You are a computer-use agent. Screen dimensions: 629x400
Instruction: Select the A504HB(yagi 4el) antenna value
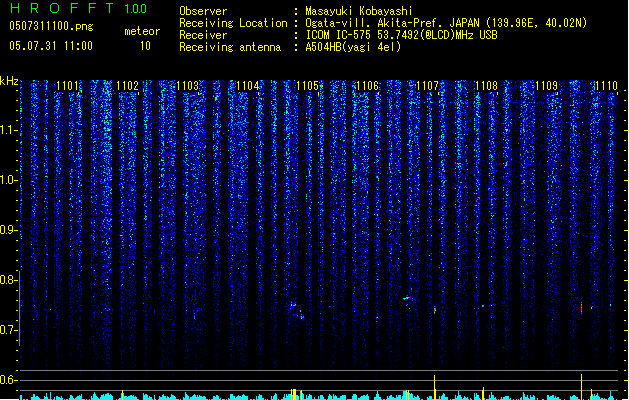pyautogui.click(x=353, y=47)
